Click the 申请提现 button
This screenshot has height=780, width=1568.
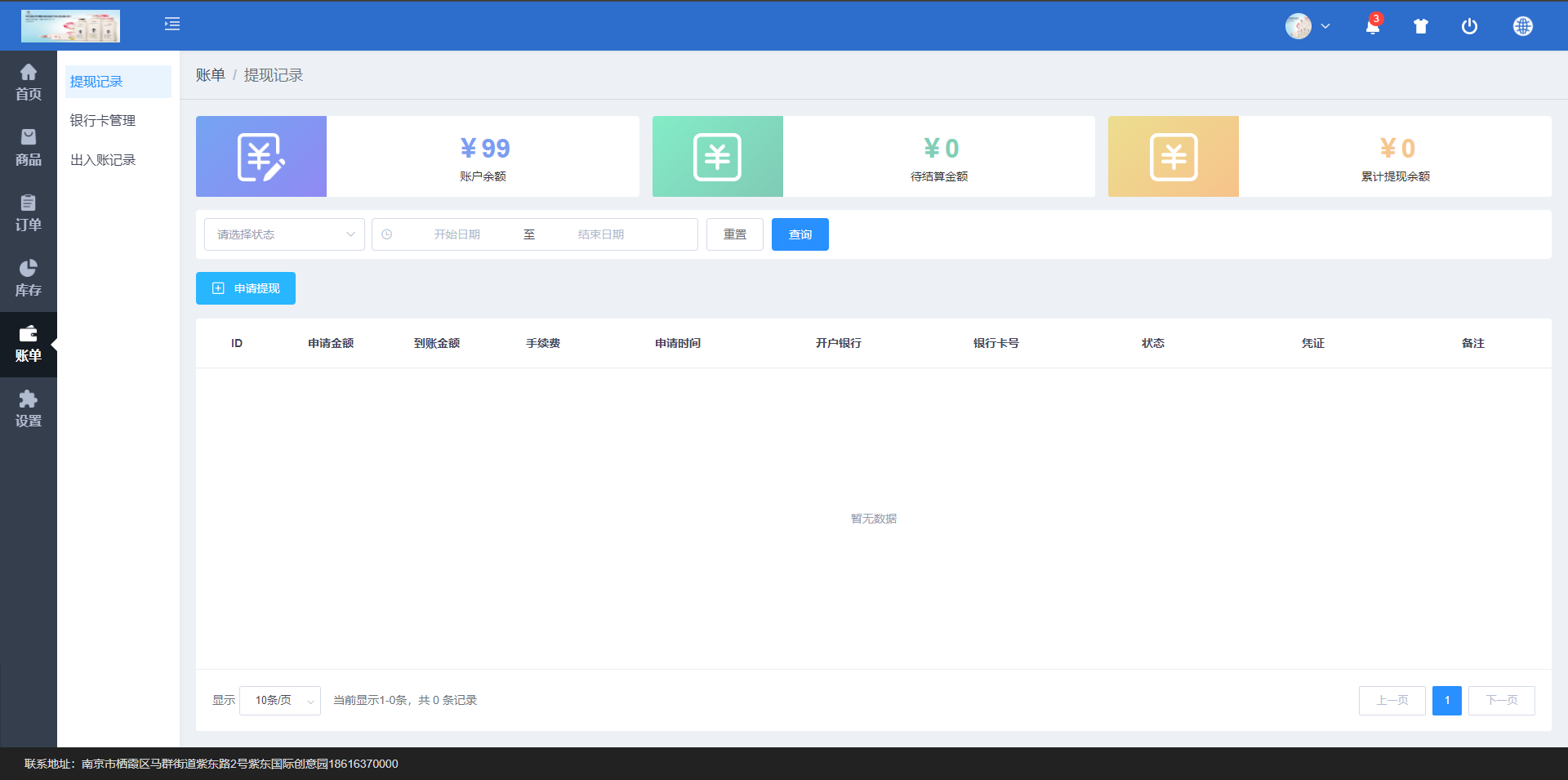246,288
